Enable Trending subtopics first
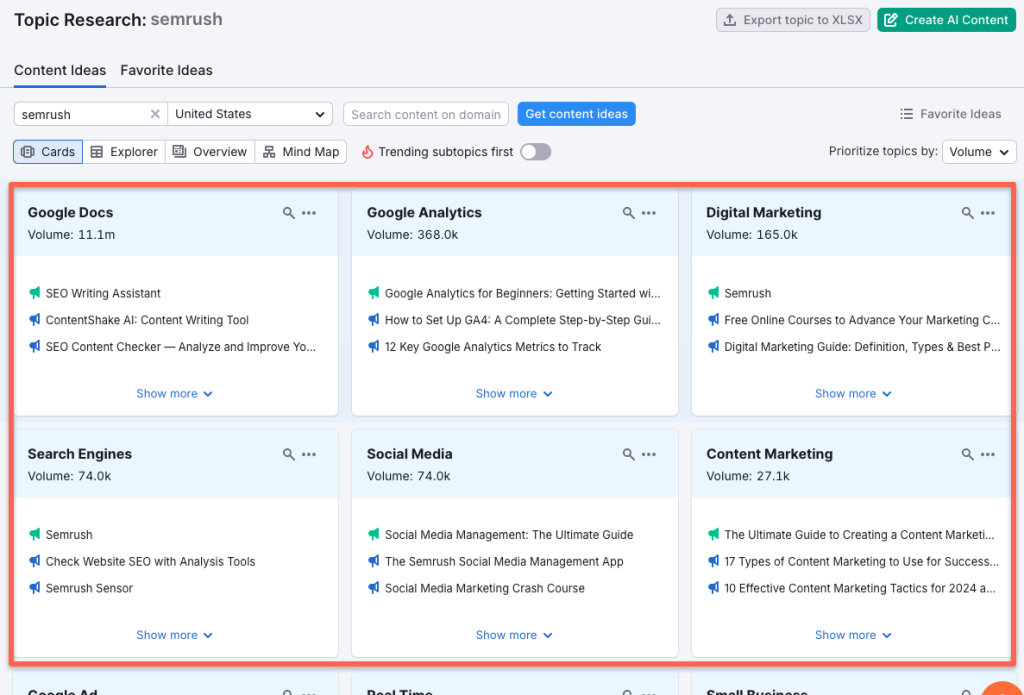This screenshot has width=1024, height=695. coord(536,151)
